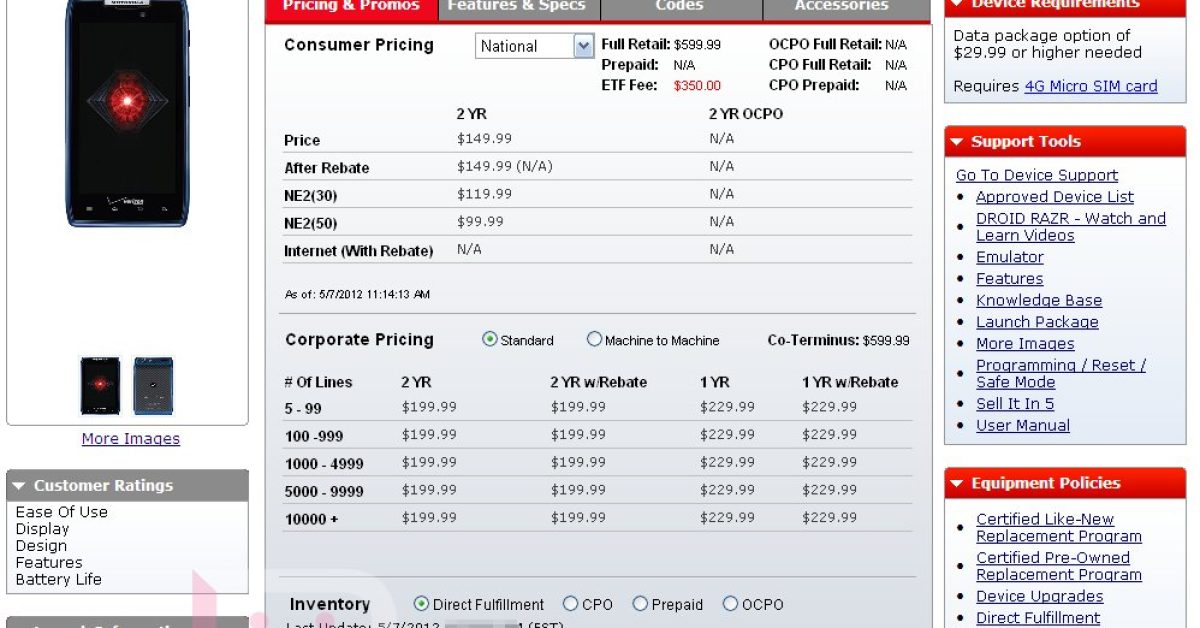1200x628 pixels.
Task: Choose Direct Fulfillment inventory option
Action: click(421, 604)
